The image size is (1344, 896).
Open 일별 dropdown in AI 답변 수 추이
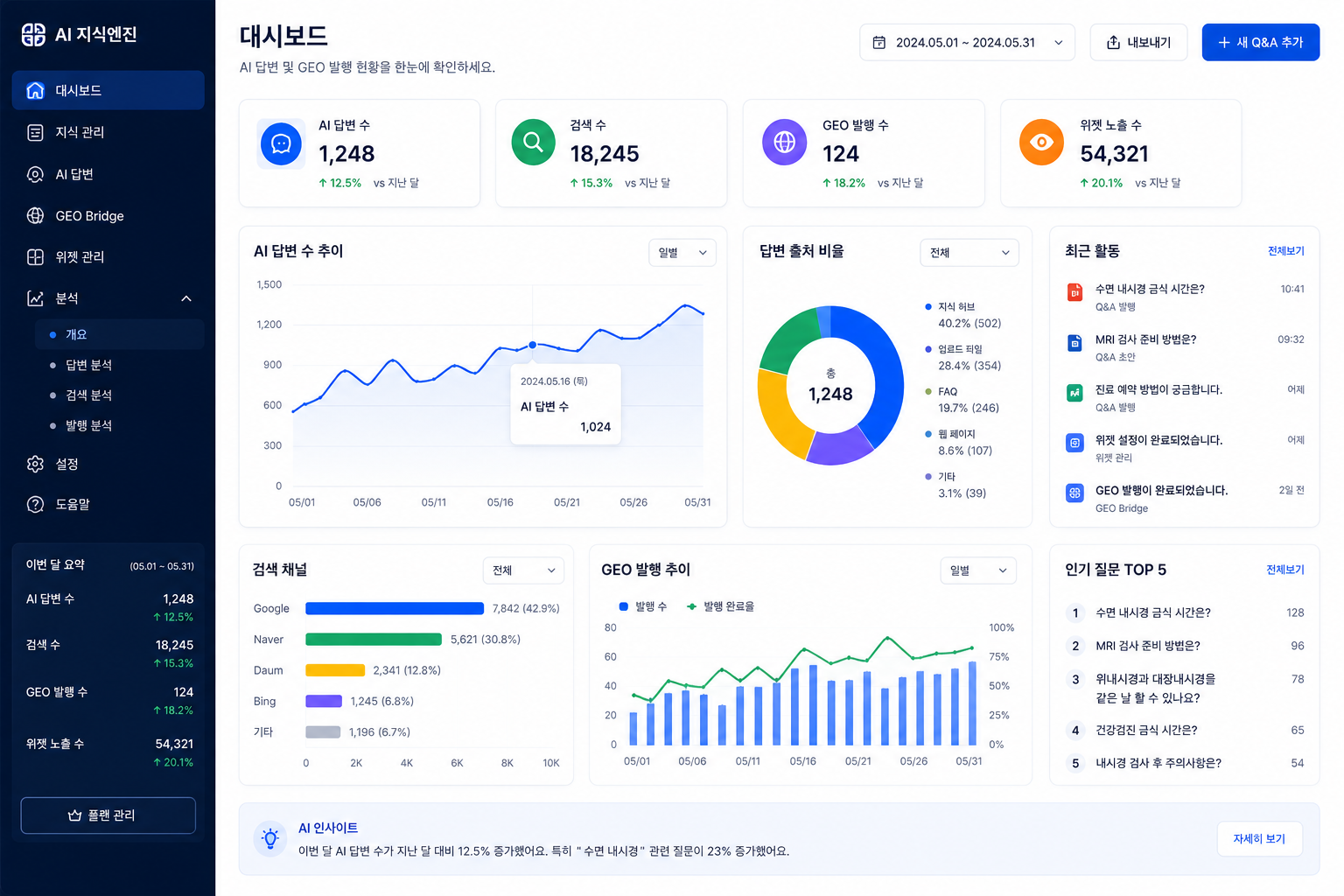pyautogui.click(x=682, y=252)
